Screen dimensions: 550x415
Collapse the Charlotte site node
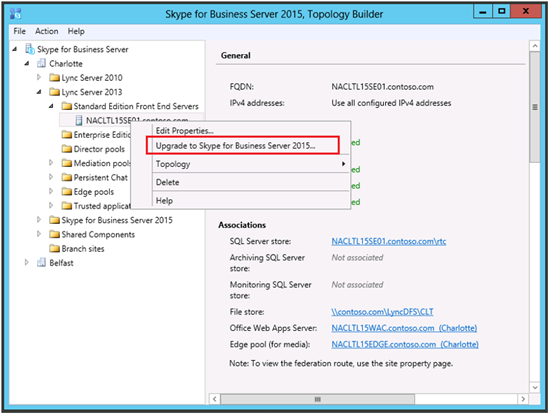coord(27,63)
